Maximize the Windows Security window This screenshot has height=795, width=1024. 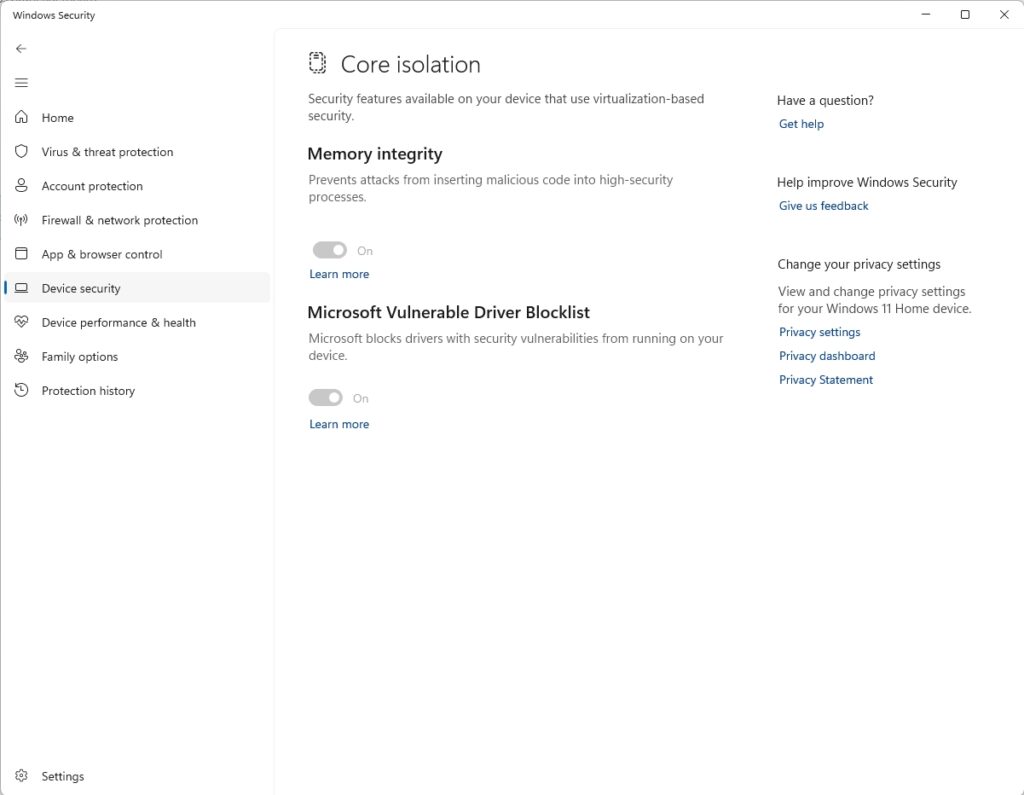tap(965, 15)
